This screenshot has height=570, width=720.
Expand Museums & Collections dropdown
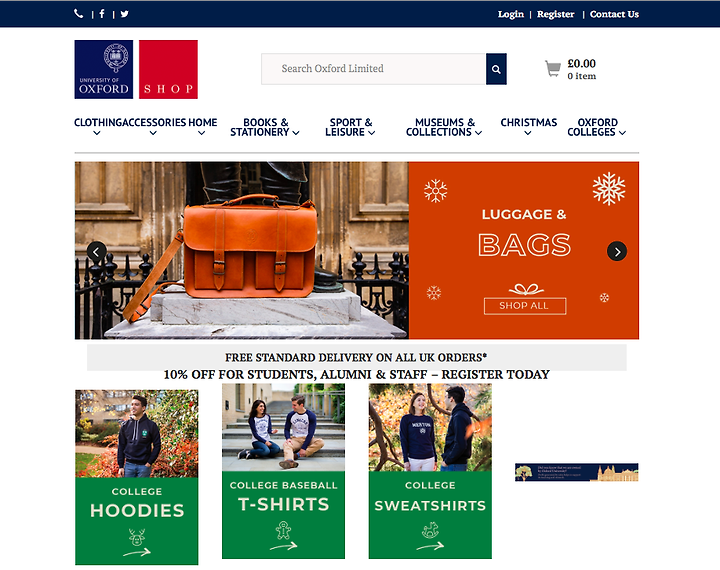(444, 127)
